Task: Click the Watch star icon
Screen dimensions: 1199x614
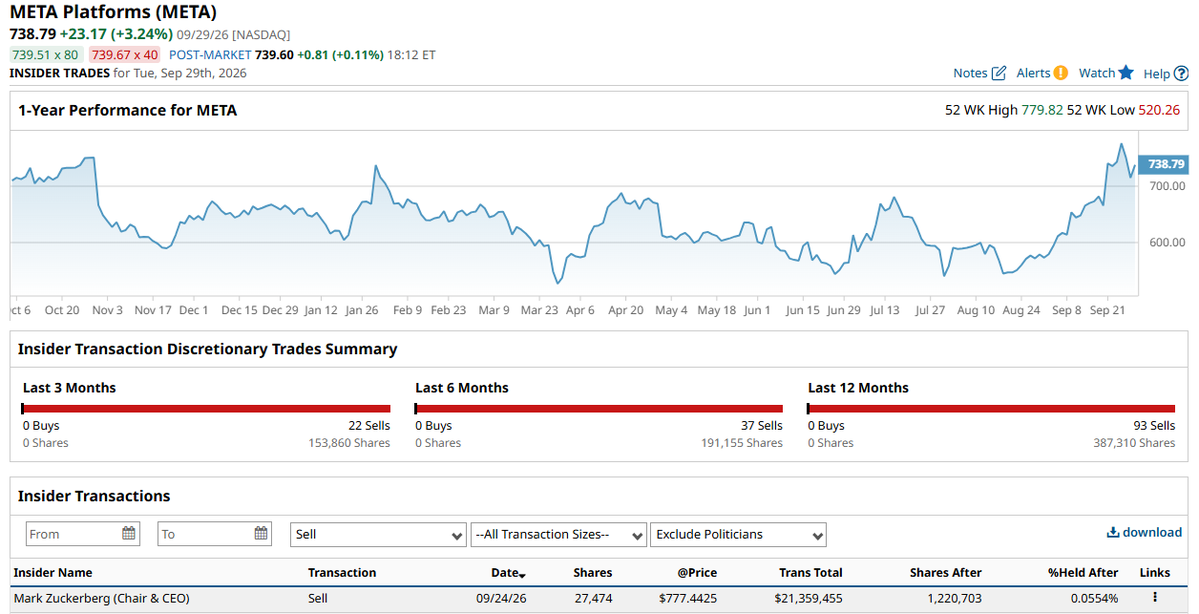Action: (x=1126, y=73)
